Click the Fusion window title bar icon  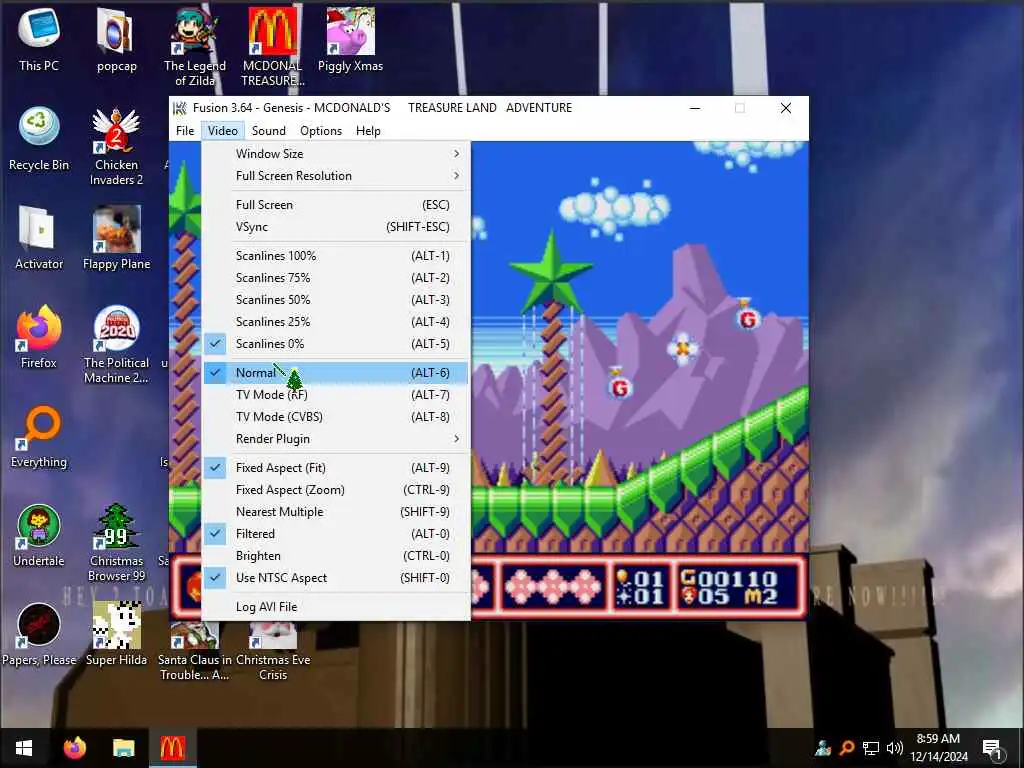click(x=180, y=108)
